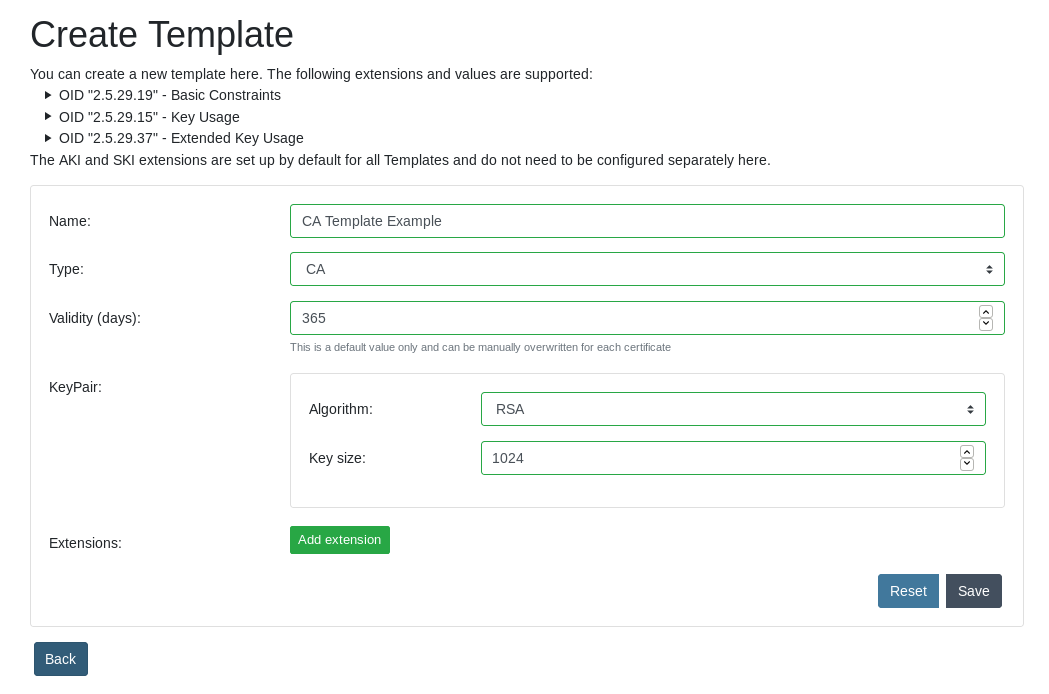Click the Create Template page heading
This screenshot has height=694, width=1049.
click(162, 35)
